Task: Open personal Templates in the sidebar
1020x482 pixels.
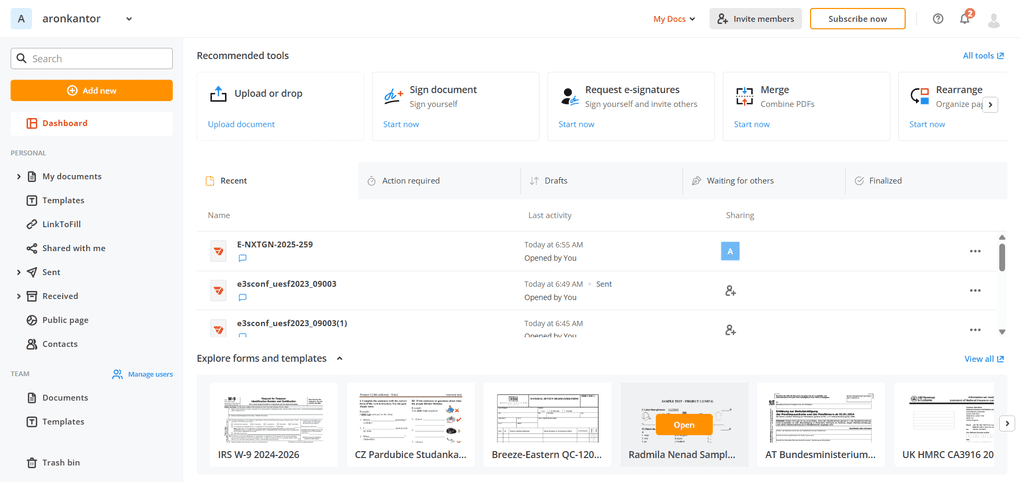Action: click(x=63, y=200)
